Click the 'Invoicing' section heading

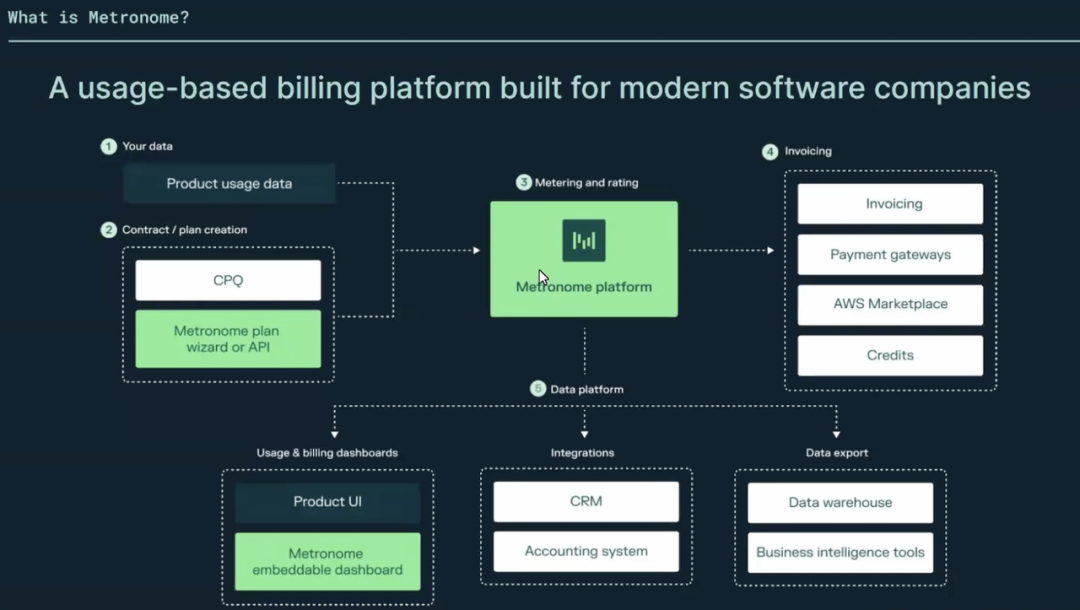coord(808,151)
